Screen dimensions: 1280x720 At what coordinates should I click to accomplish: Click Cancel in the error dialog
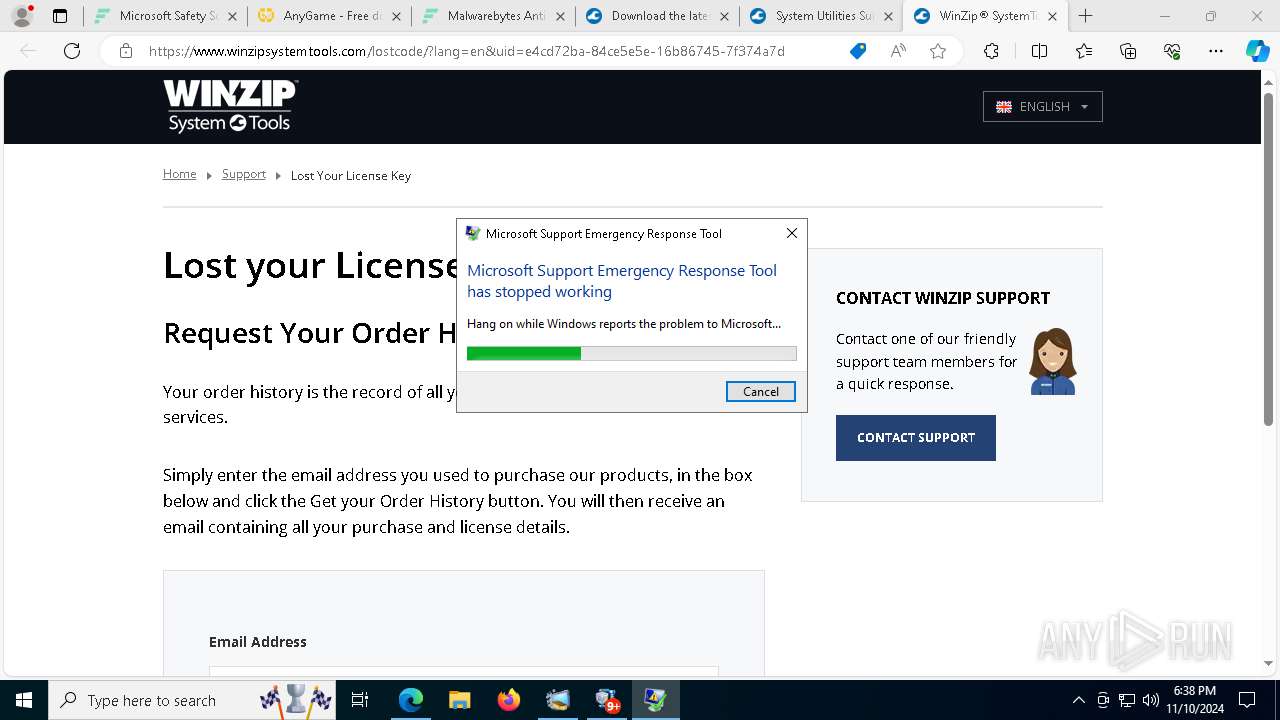[761, 392]
